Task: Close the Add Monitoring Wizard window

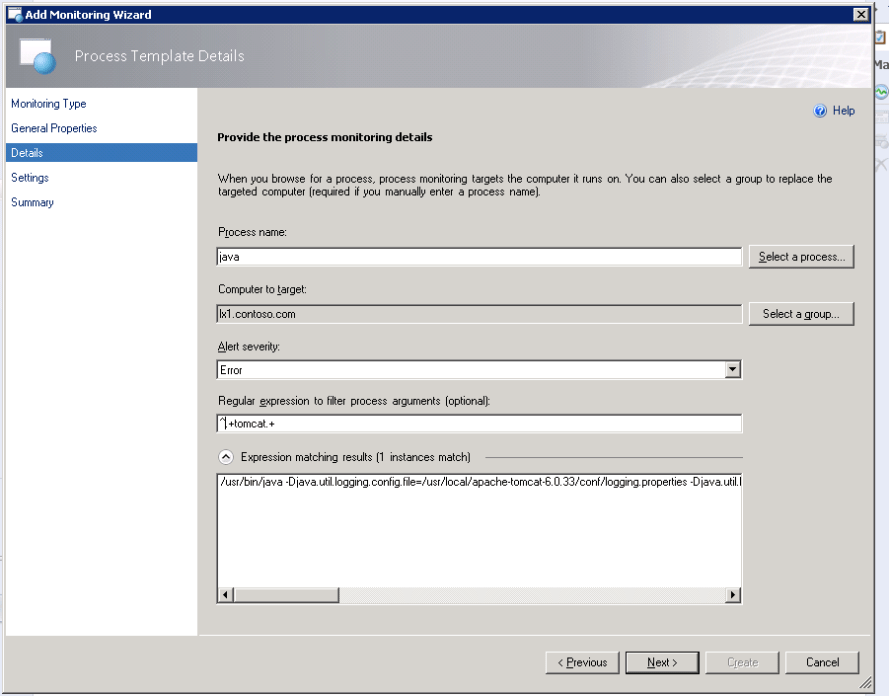Action: [860, 12]
